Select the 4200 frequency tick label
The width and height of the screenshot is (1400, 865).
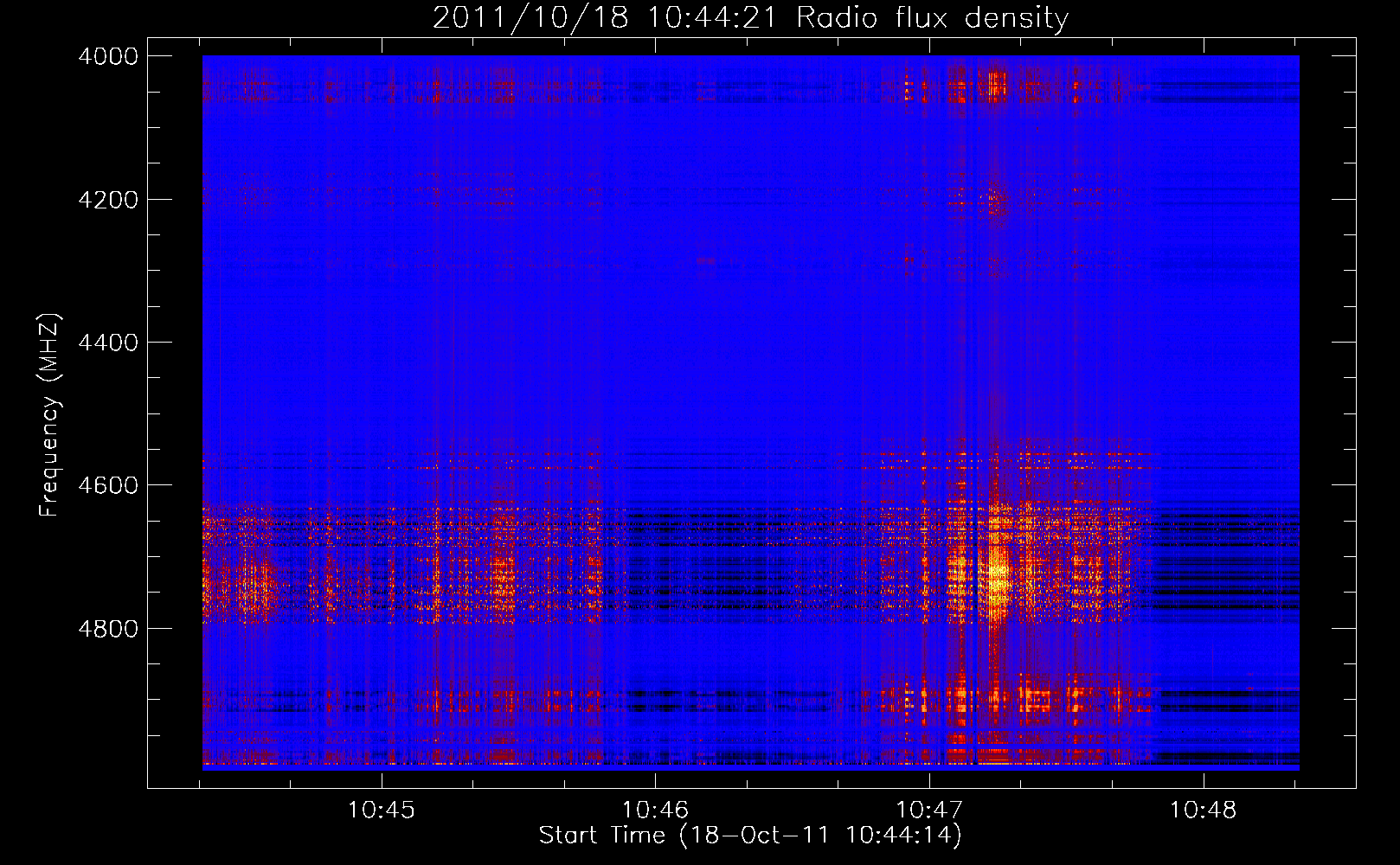coord(108,200)
